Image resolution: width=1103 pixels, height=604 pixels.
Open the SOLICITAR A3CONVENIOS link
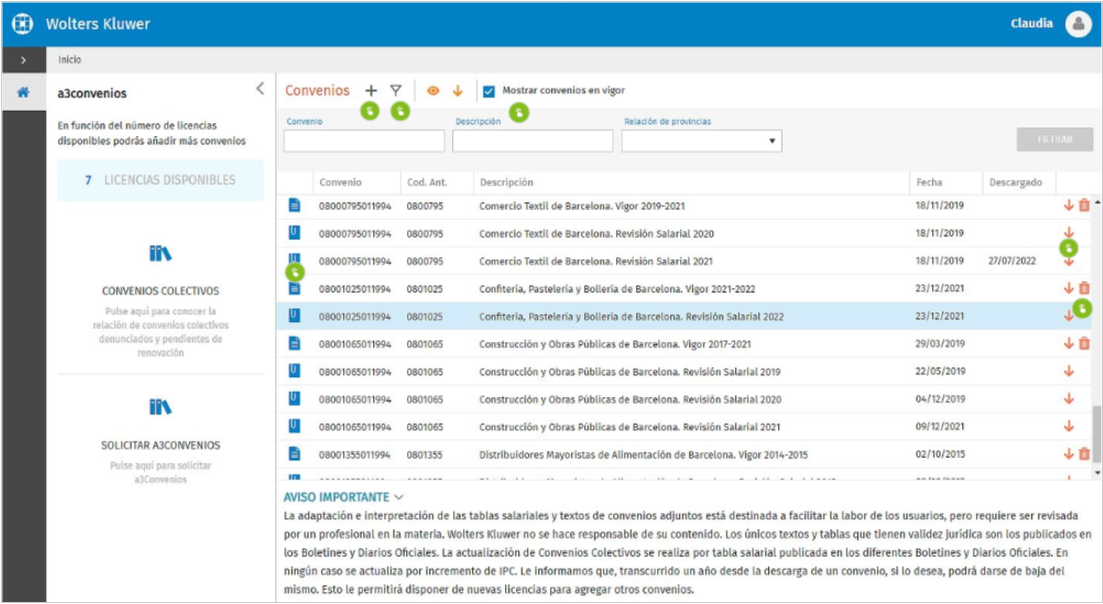click(160, 445)
